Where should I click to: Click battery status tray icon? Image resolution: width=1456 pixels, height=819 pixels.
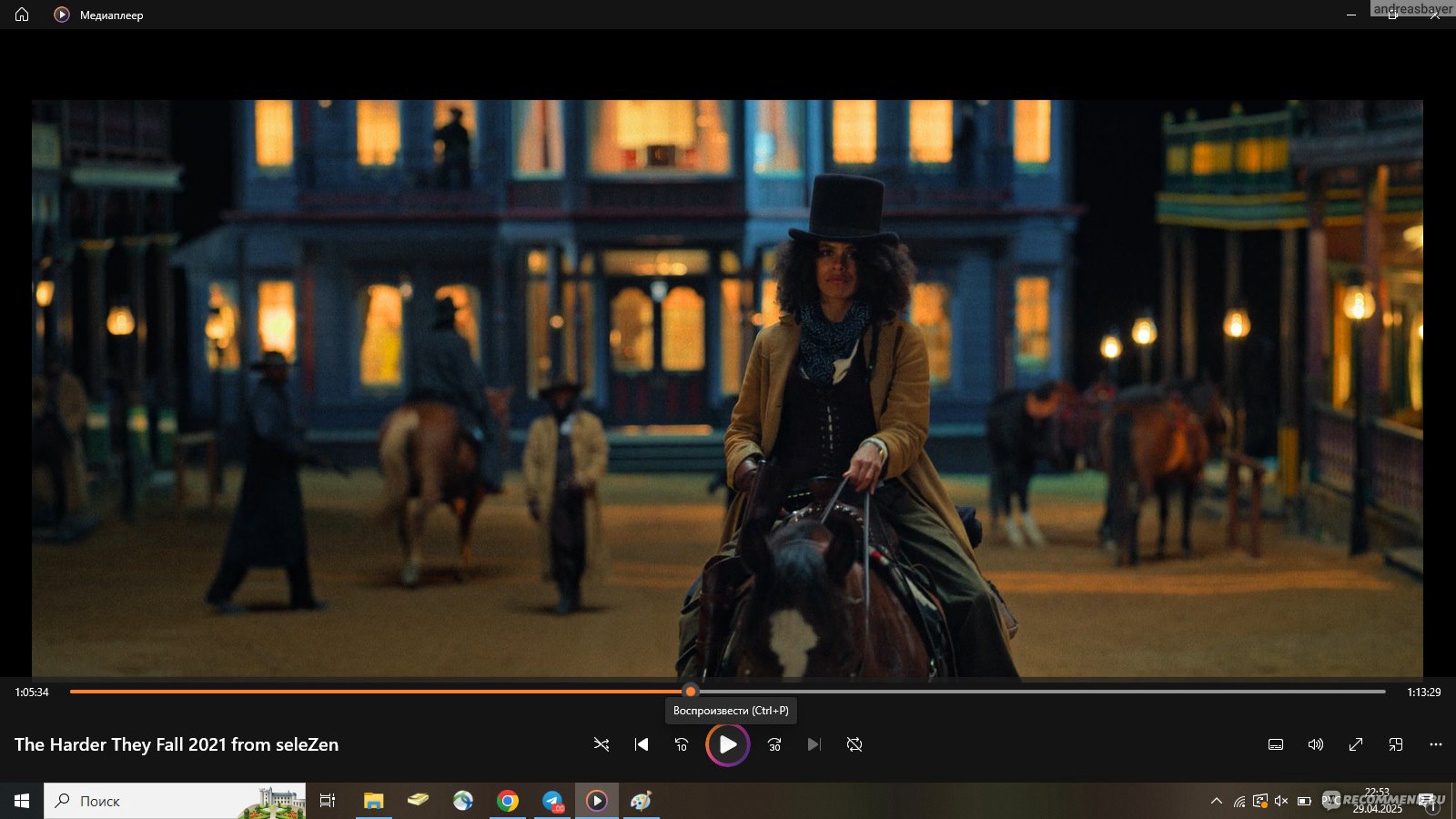click(1304, 801)
